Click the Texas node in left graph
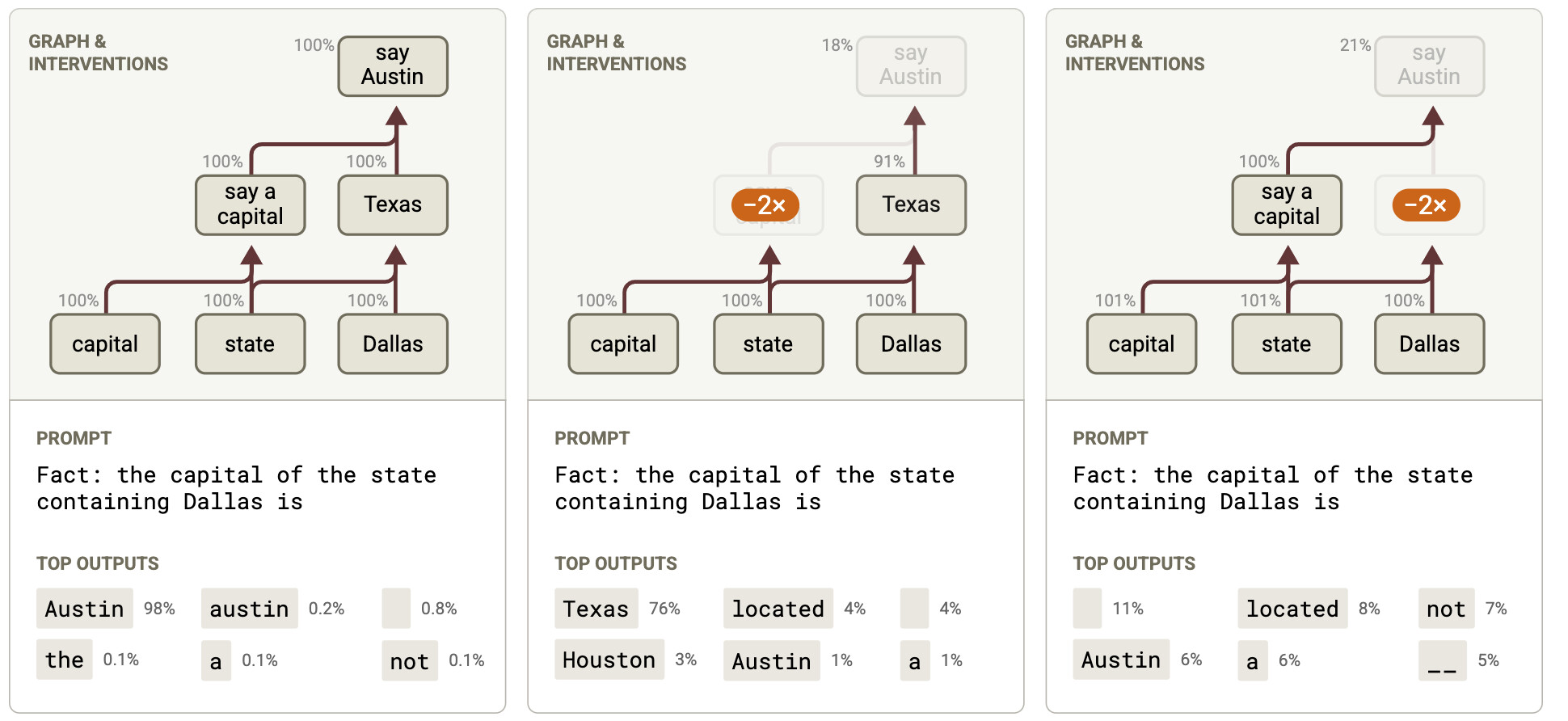This screenshot has width=1568, height=721. coord(393,205)
